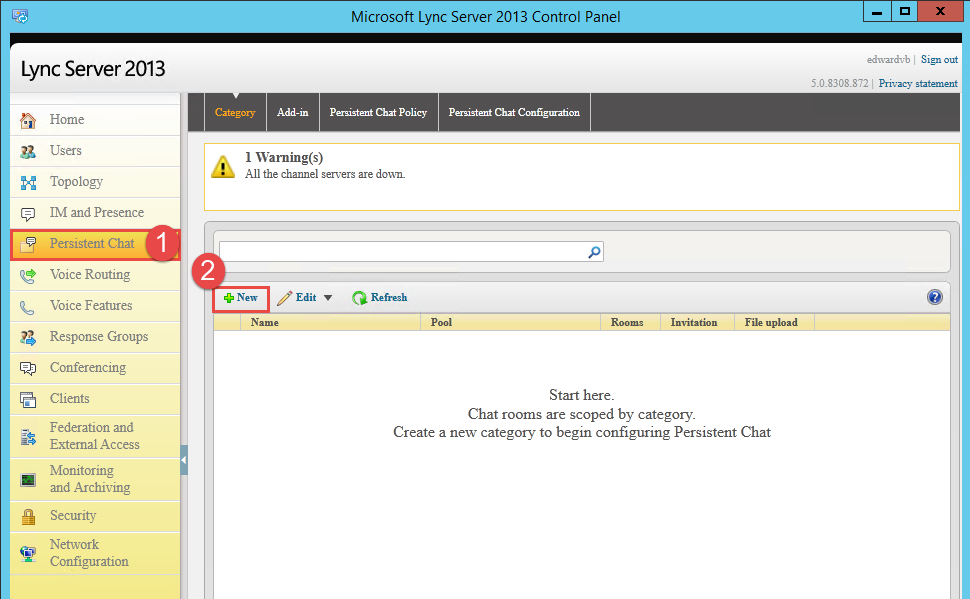The width and height of the screenshot is (970, 599).
Task: Select the Security section
Action: (95, 515)
